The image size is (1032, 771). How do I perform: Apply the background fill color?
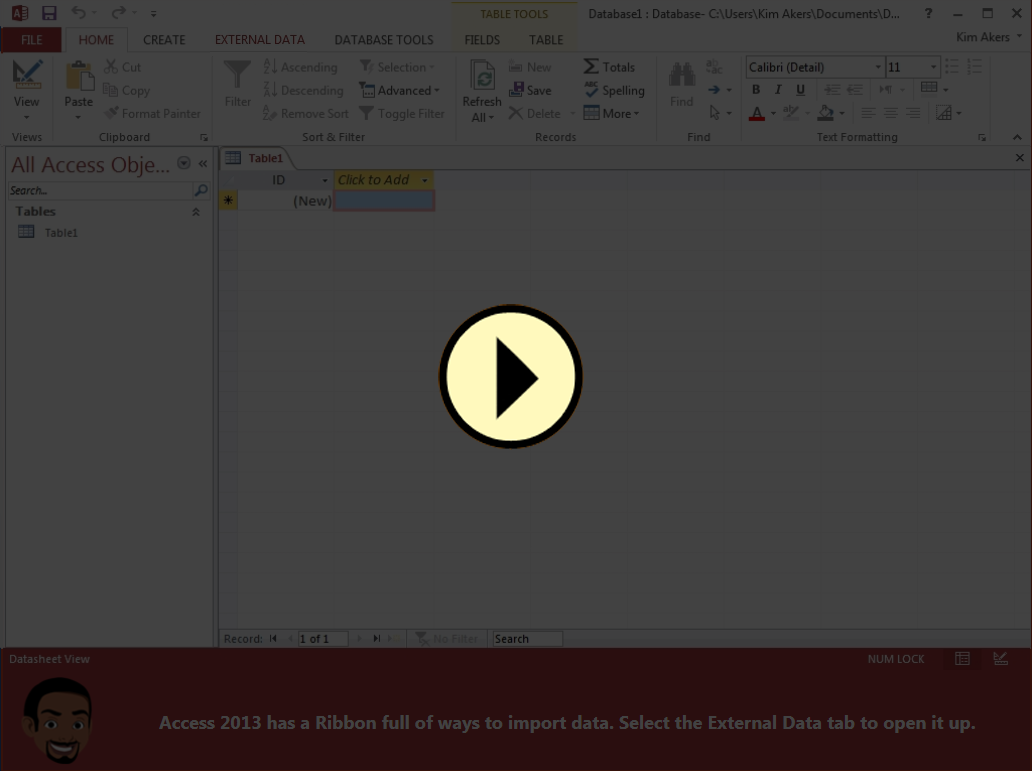pos(825,113)
